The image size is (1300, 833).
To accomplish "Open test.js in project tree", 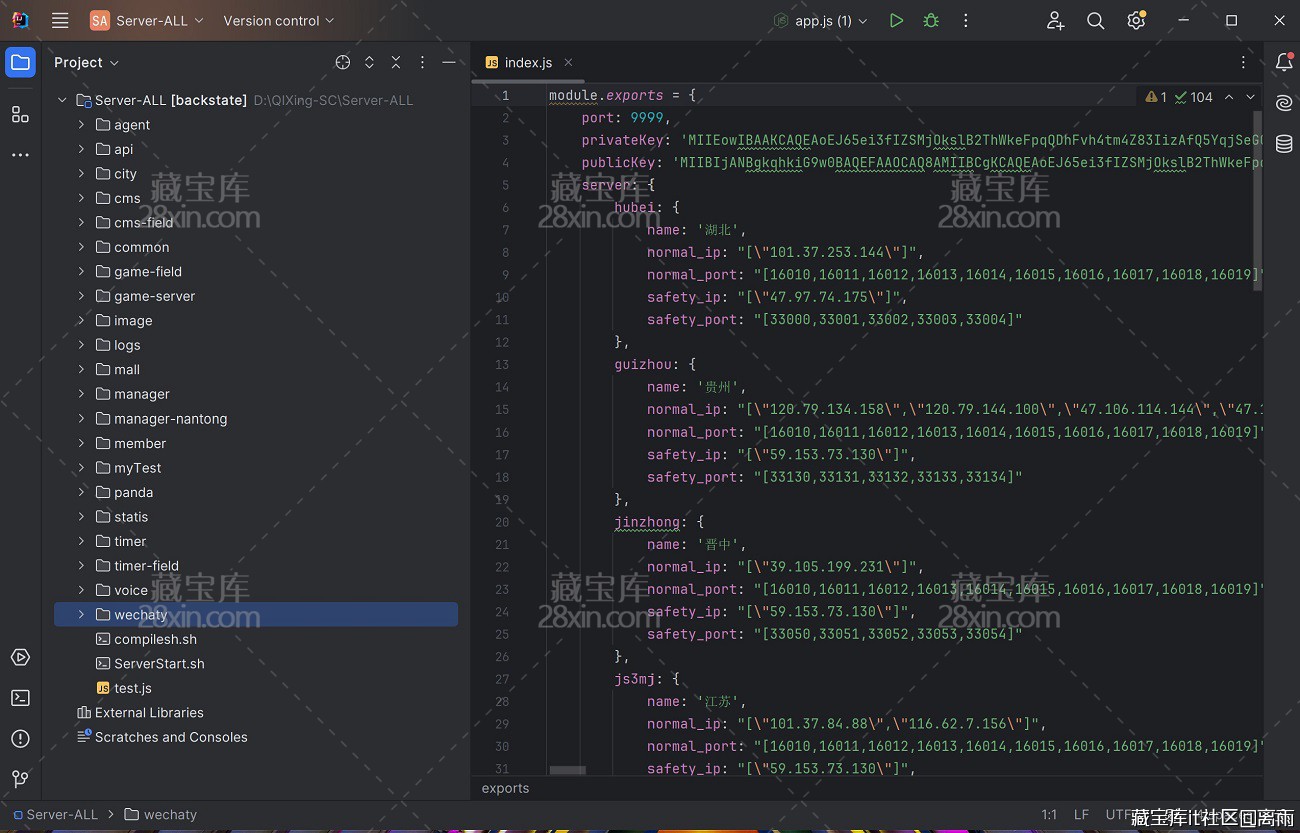I will click(x=132, y=688).
